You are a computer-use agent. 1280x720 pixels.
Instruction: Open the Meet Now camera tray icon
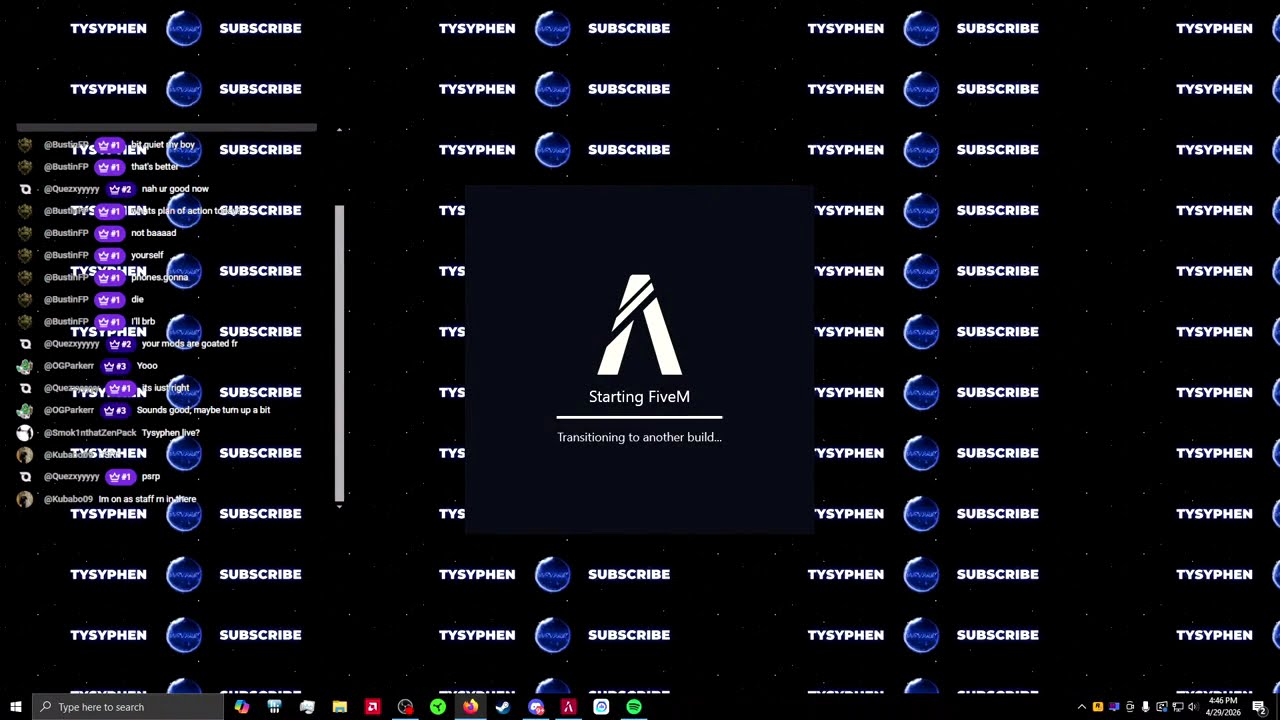pos(1130,707)
